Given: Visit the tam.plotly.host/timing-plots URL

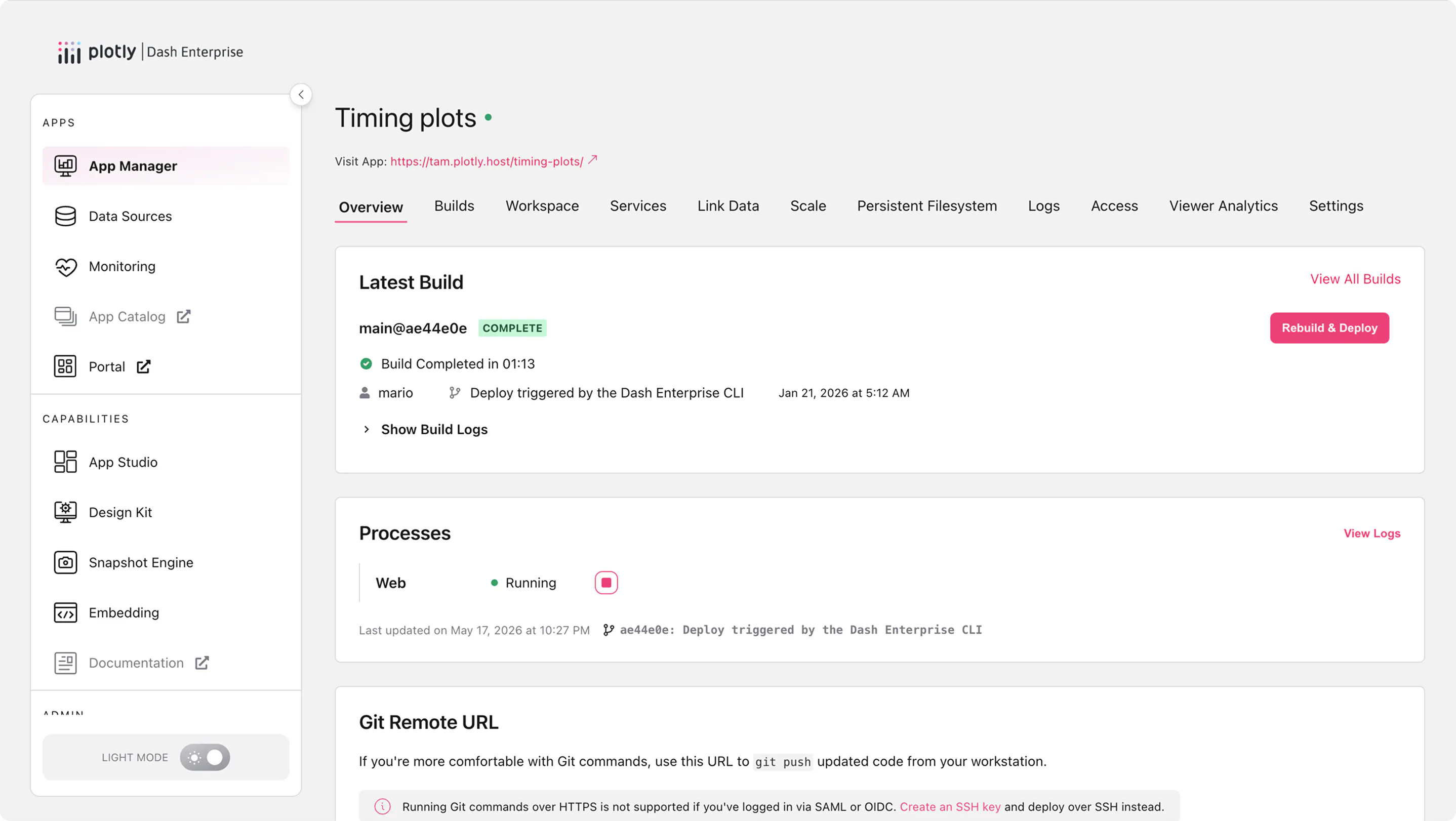Looking at the screenshot, I should (x=487, y=161).
